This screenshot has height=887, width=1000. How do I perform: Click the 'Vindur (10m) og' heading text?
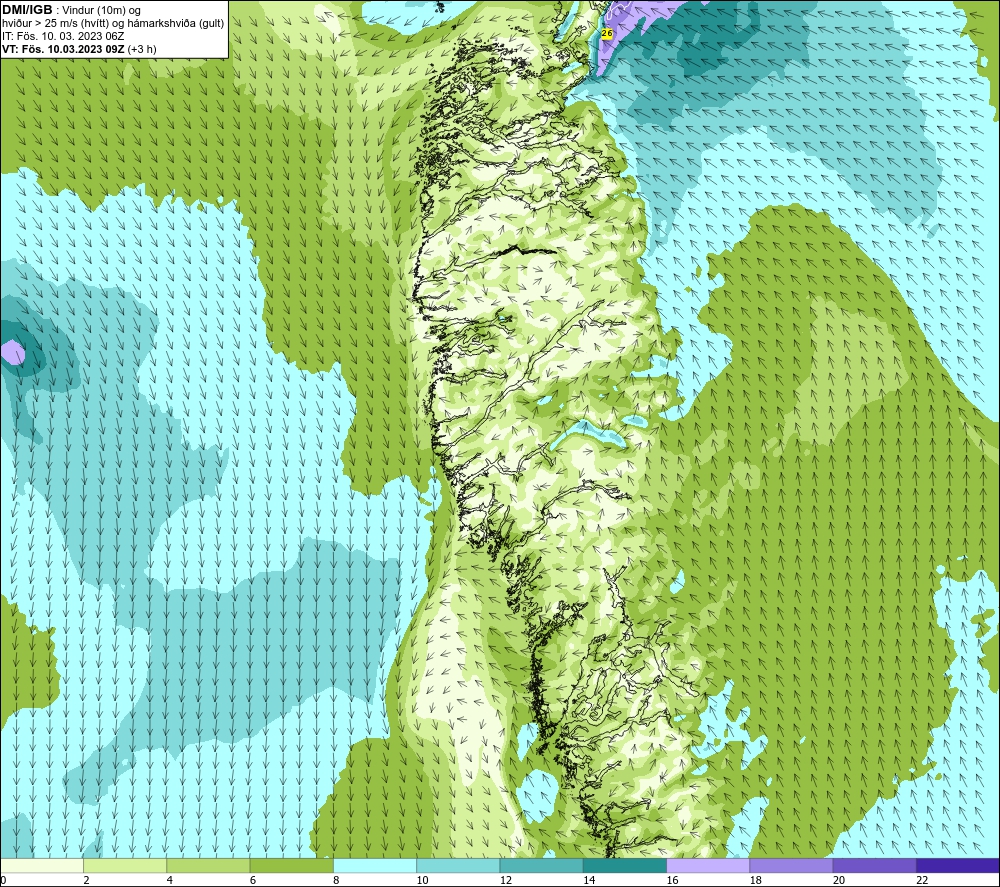(101, 11)
